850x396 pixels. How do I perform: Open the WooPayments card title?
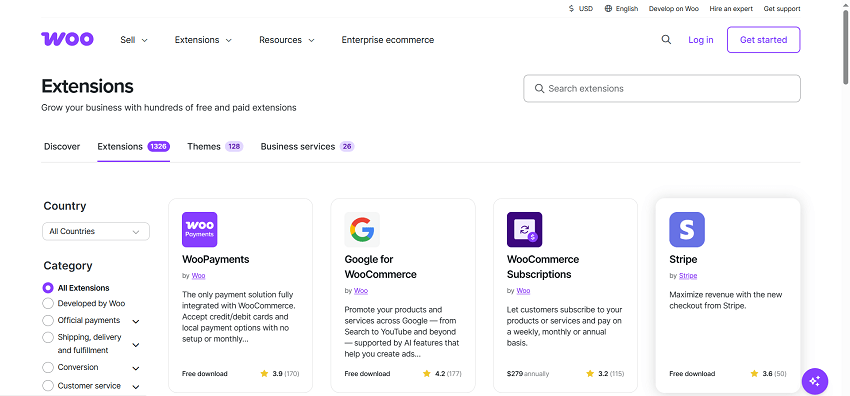coord(216,259)
